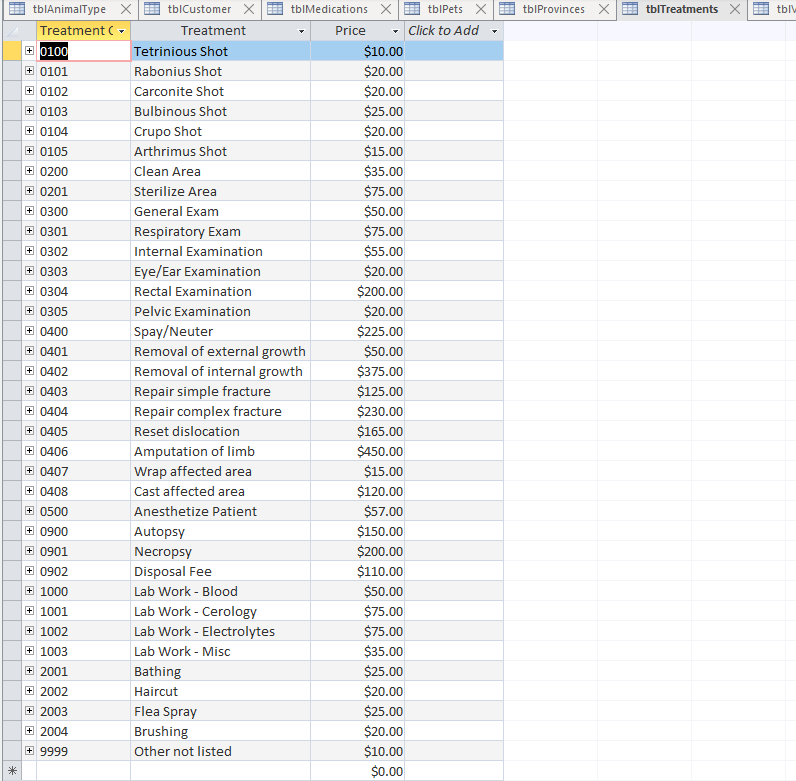Screen dimensions: 796x781
Task: Click the select-all corner of the datasheet
Action: pyautogui.click(x=12, y=31)
